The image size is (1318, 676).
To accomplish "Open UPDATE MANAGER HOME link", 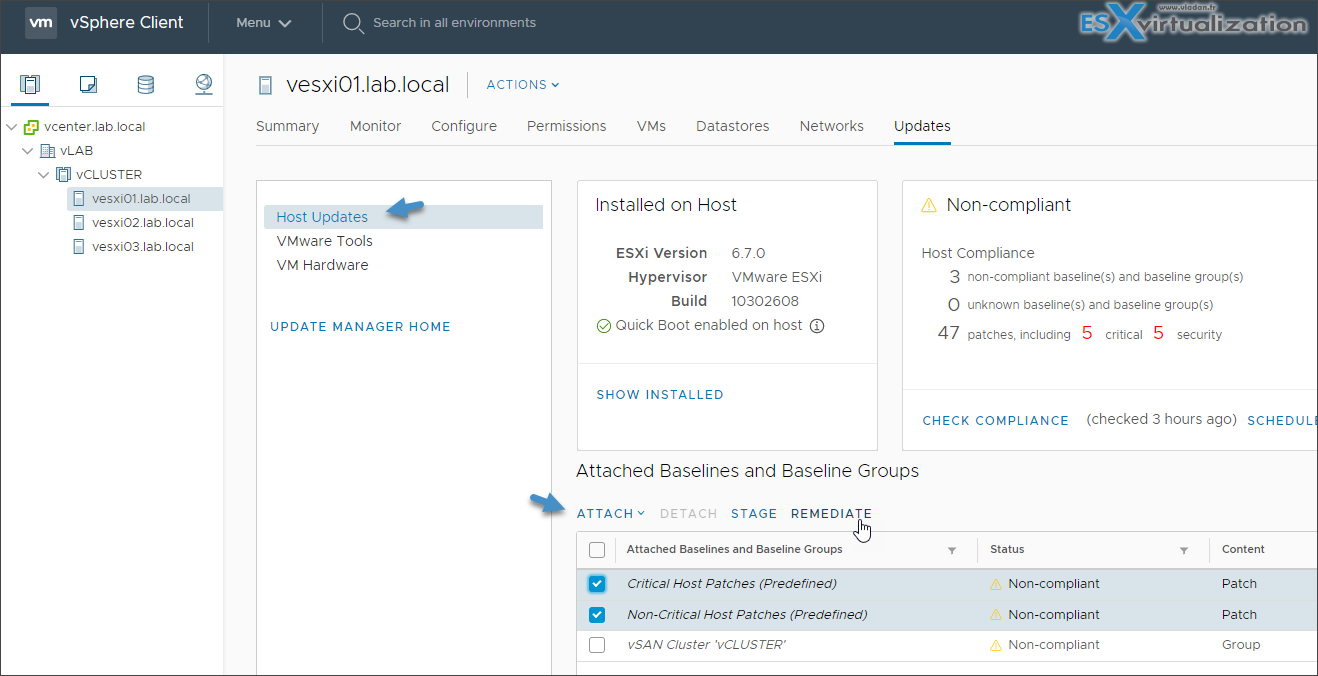I will (x=360, y=327).
